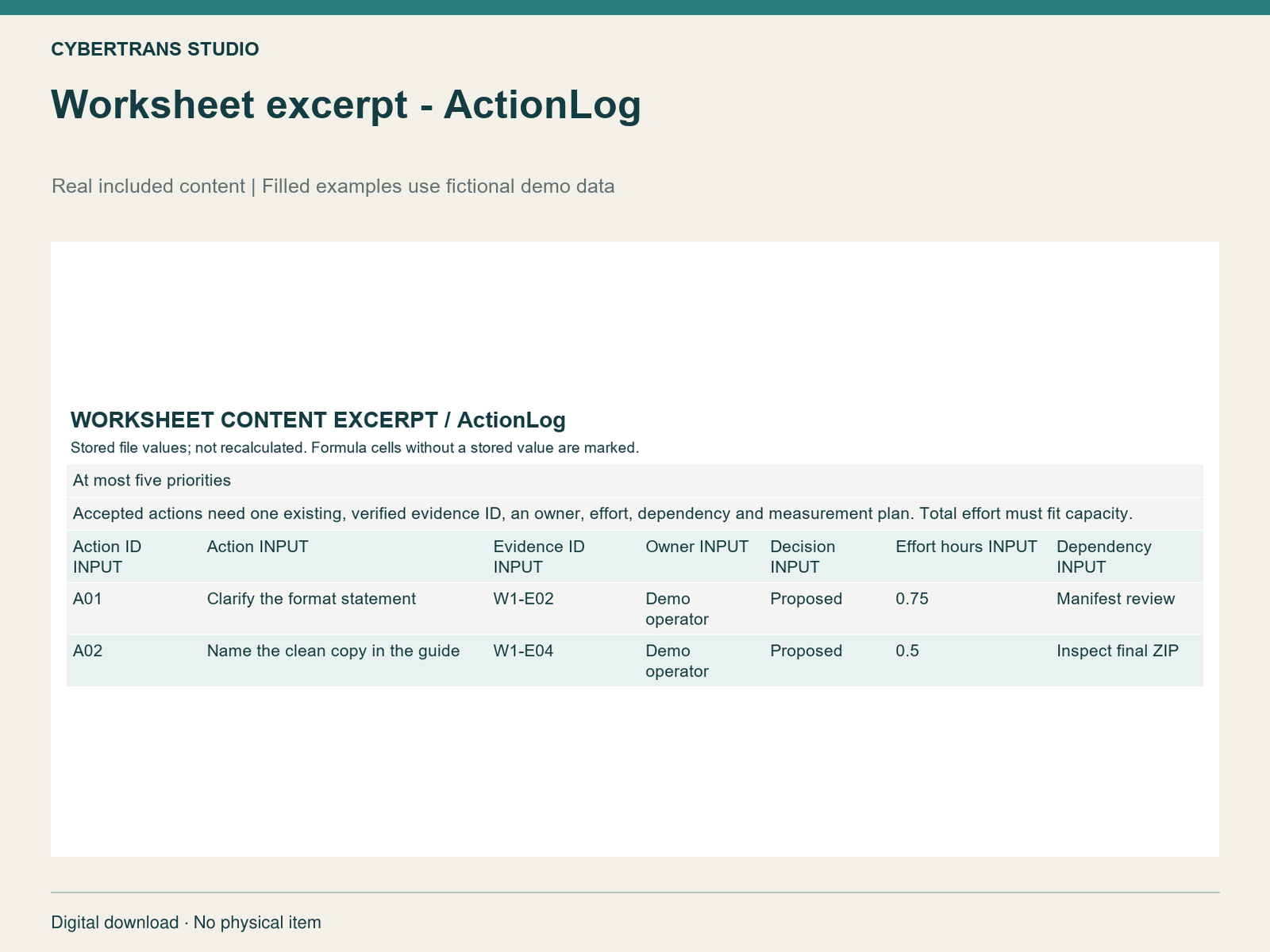
Task: Click the 'Accepted actions need one existing' rule row
Action: 635,514
